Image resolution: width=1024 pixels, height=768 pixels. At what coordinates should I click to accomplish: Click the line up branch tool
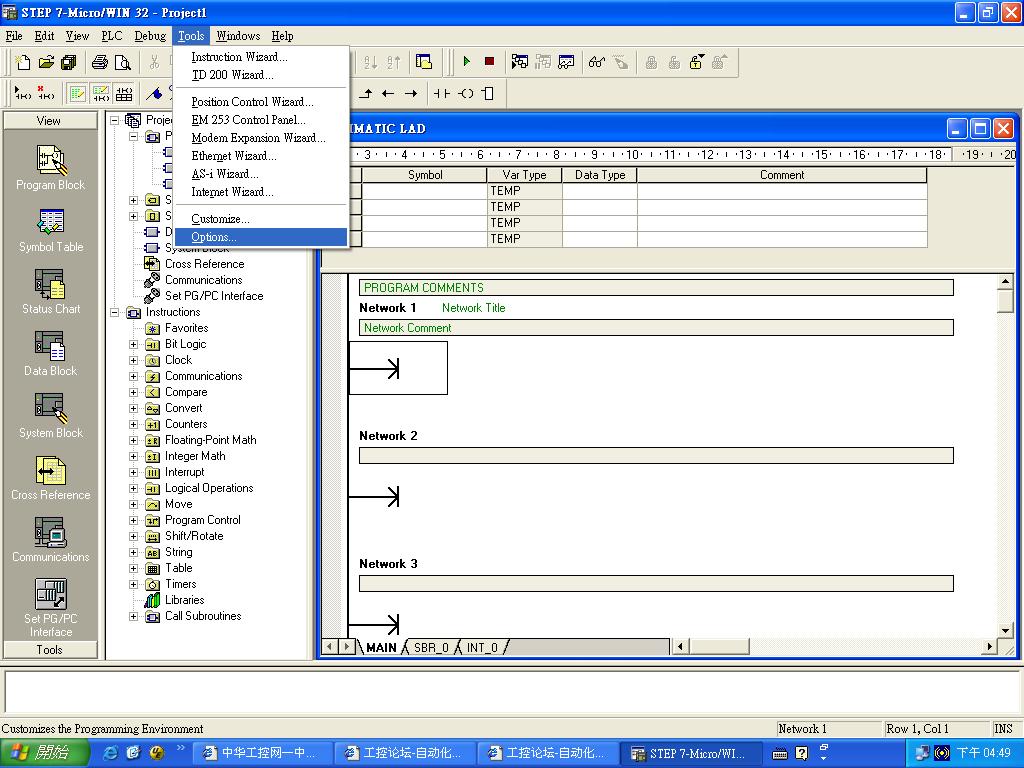[366, 93]
